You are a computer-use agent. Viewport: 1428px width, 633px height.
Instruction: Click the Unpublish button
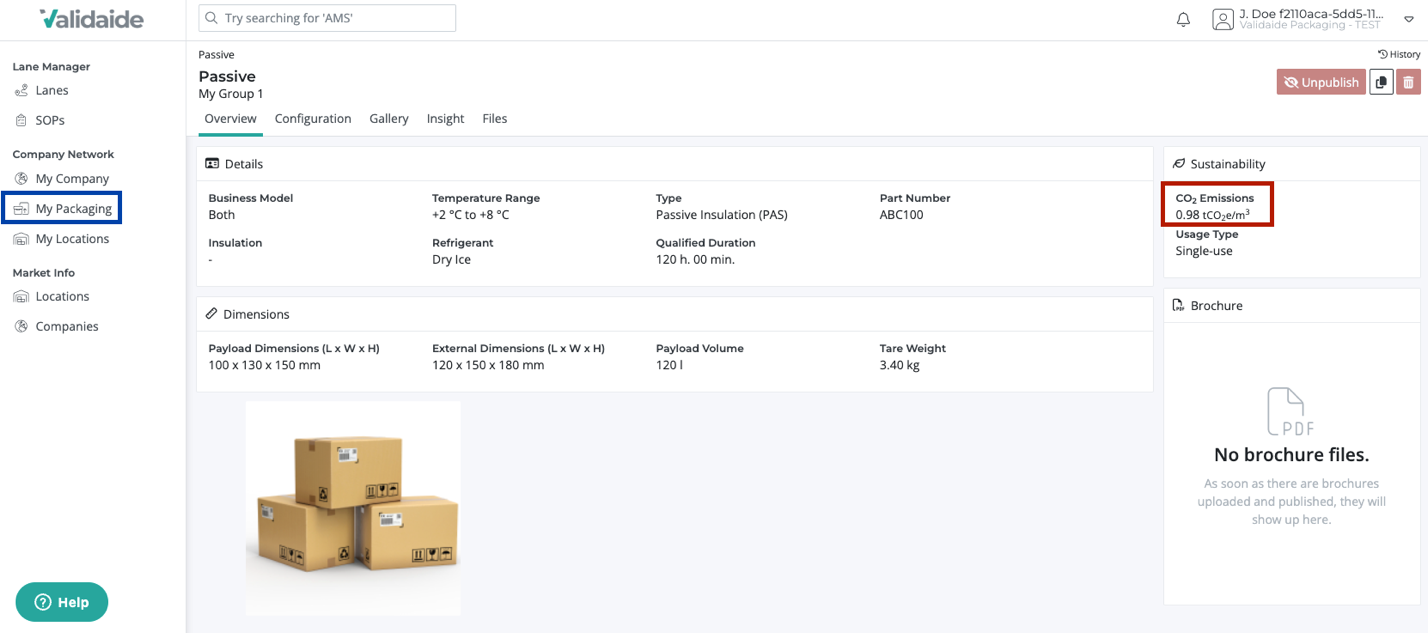[x=1321, y=82]
